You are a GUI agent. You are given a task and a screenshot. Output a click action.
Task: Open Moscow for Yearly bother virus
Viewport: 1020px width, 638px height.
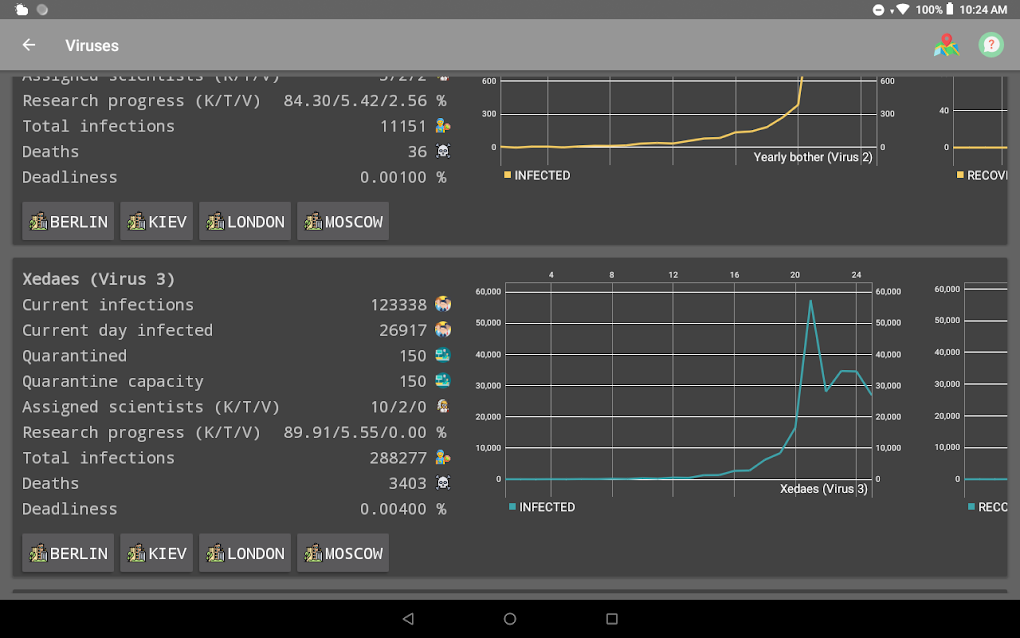point(343,222)
